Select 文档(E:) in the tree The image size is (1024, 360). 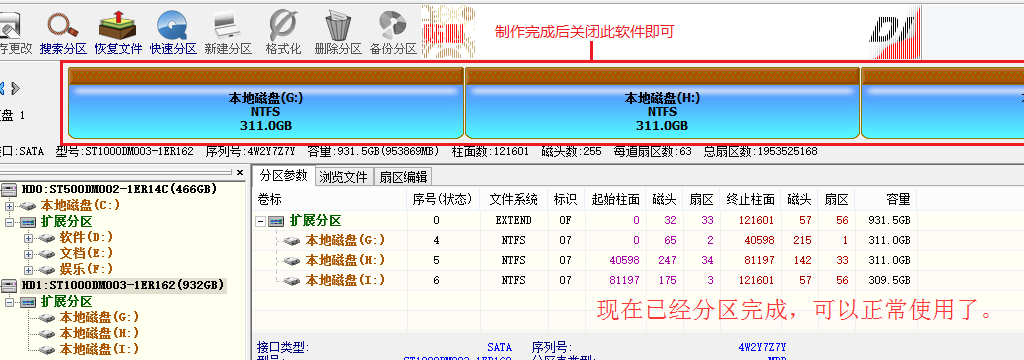click(86, 253)
